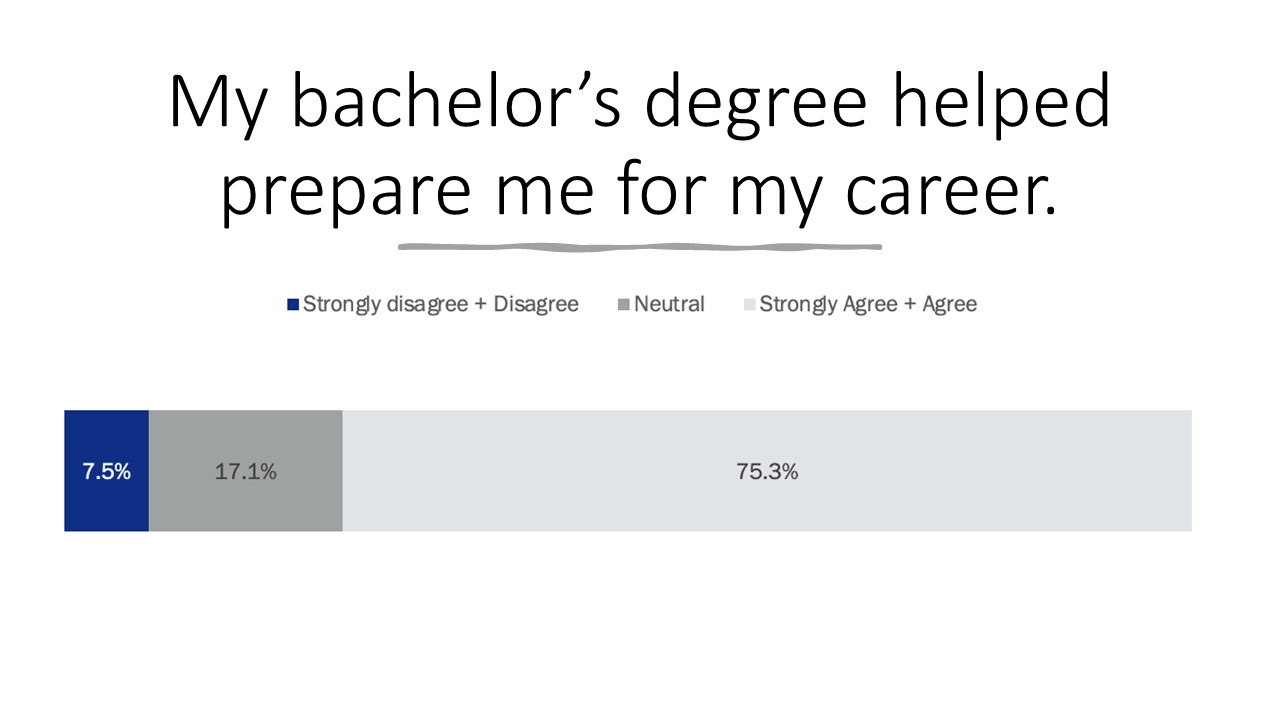The height and width of the screenshot is (720, 1280).
Task: Click the light gray Agree legend swatch
Action: tap(749, 305)
